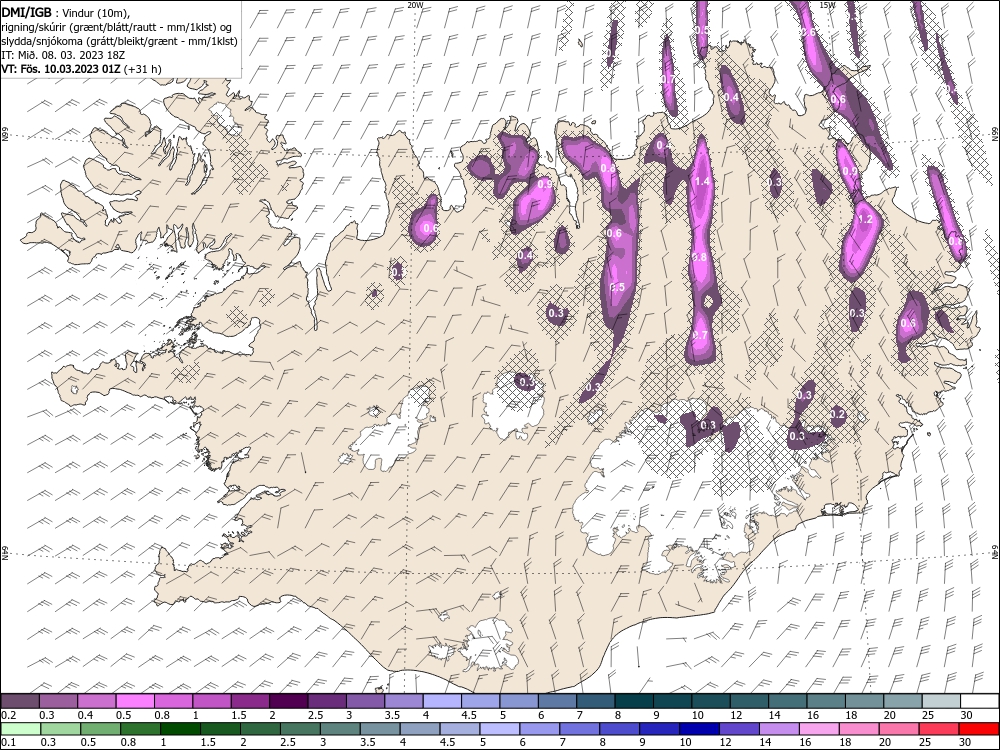Click the deep blue rain-scale swatch labeled 10

699,729
